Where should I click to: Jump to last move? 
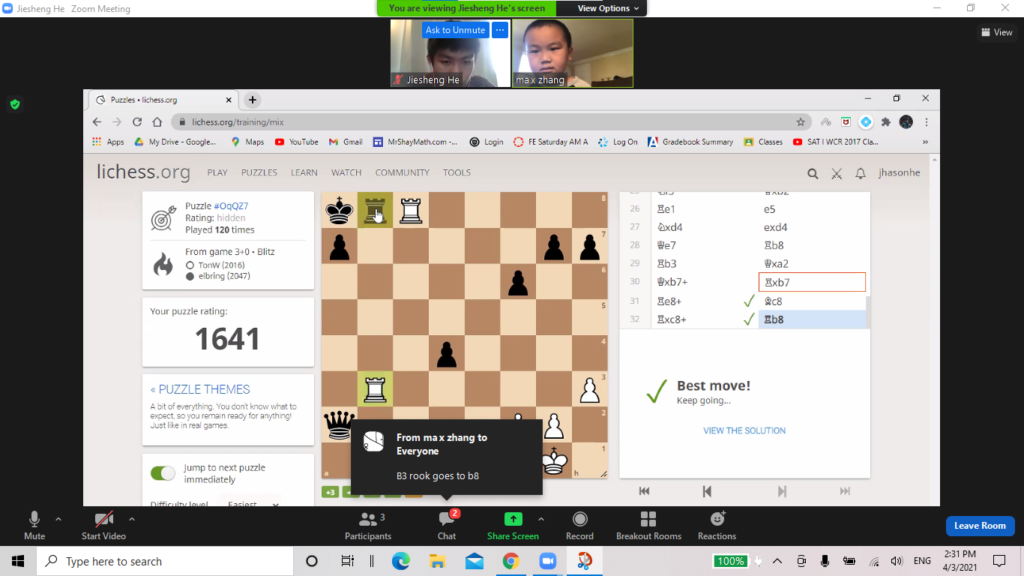pyautogui.click(x=844, y=491)
